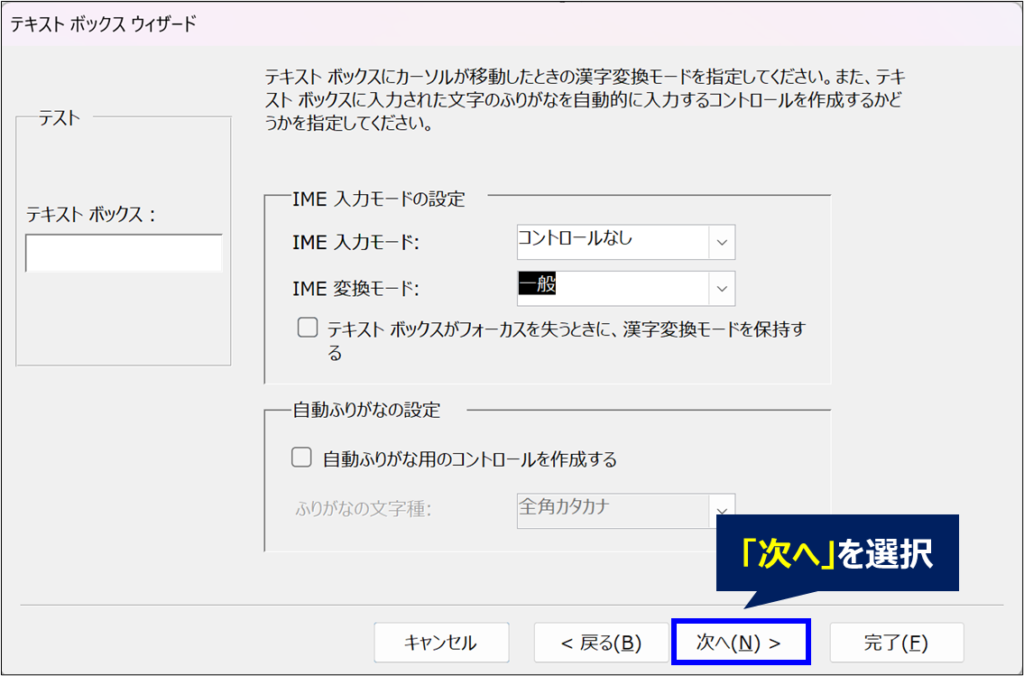Click the 全角カタカナ combo box field
The image size is (1024, 676).
coord(610,510)
